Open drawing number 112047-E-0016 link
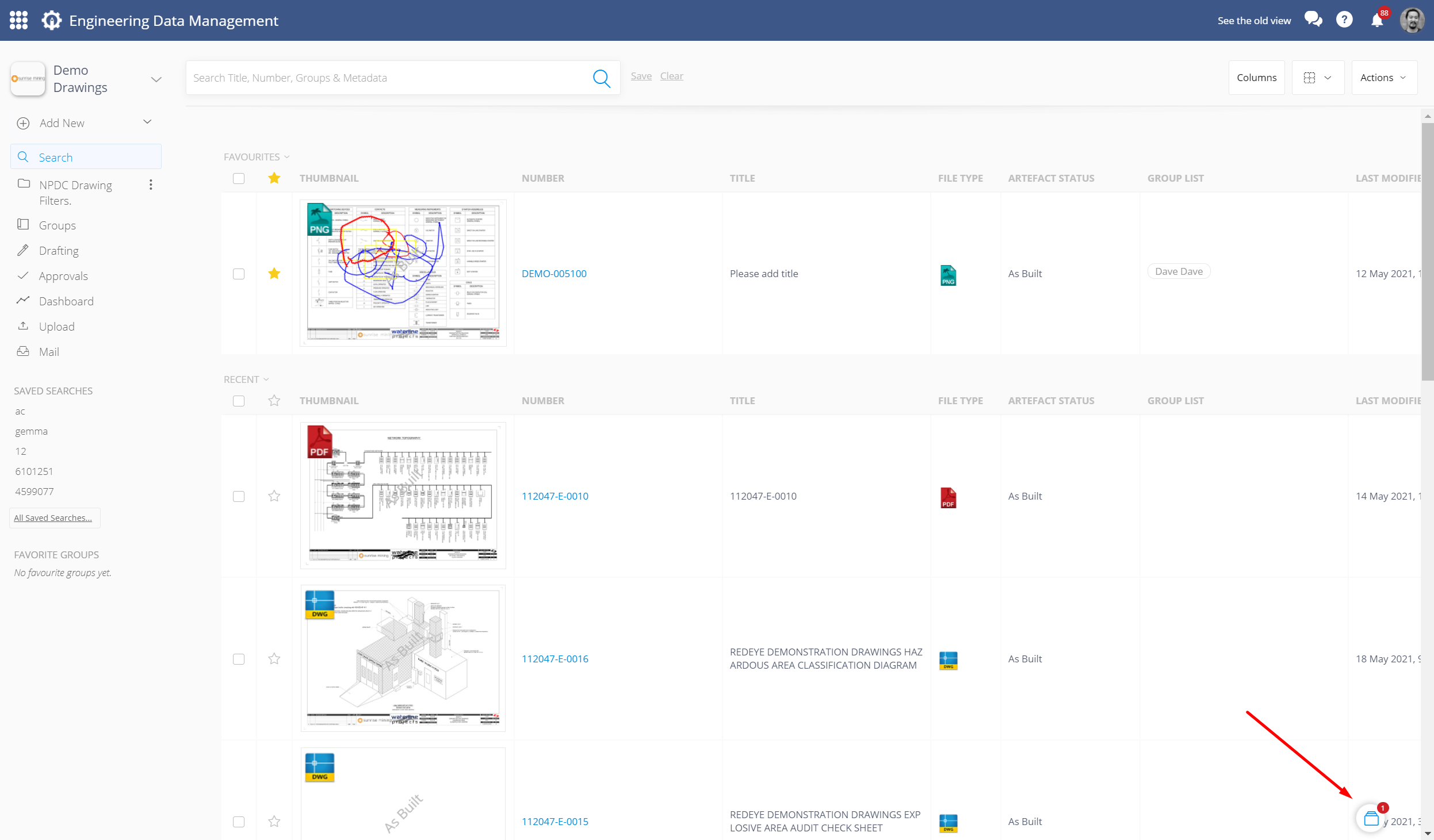 click(555, 659)
